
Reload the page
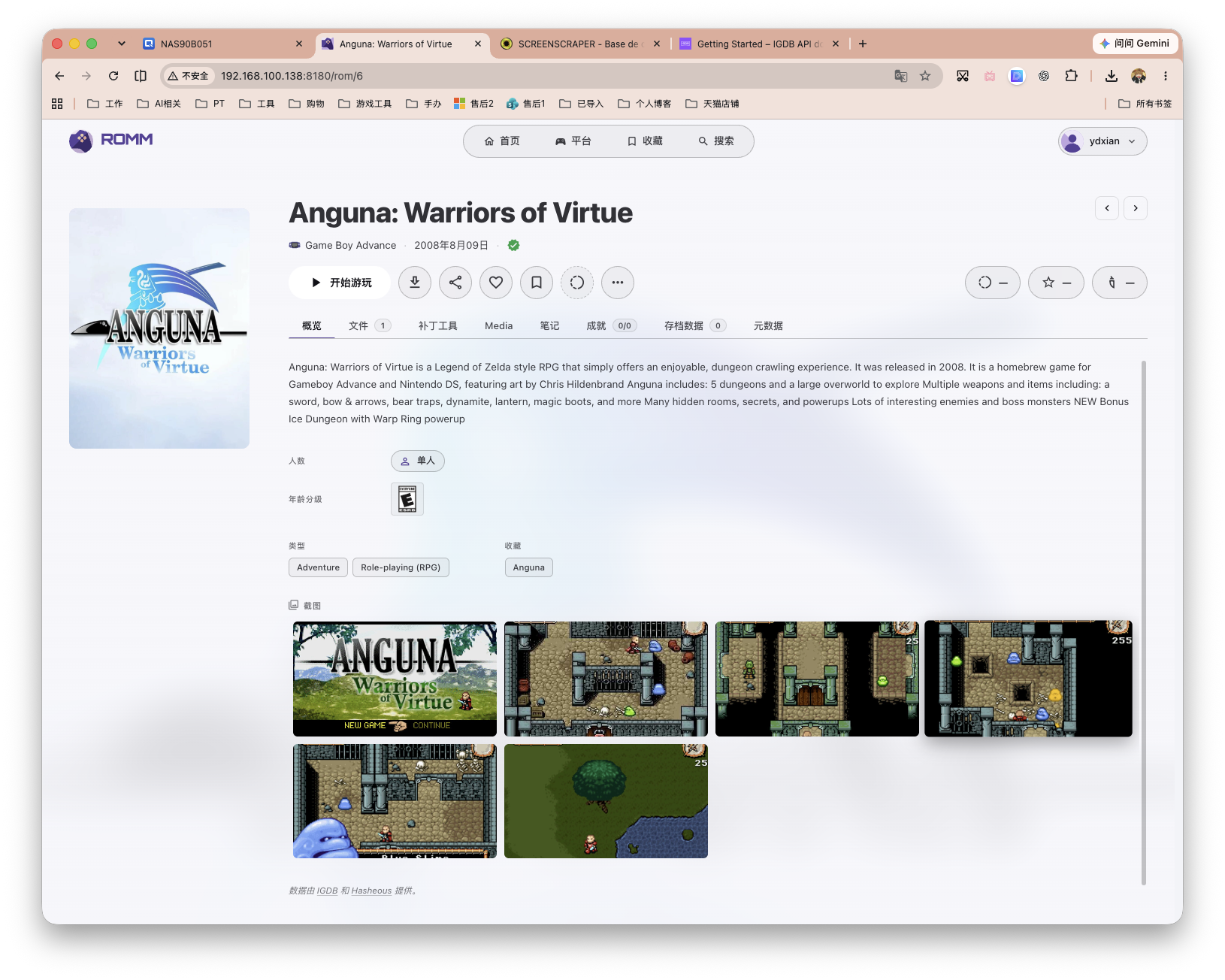pos(113,76)
